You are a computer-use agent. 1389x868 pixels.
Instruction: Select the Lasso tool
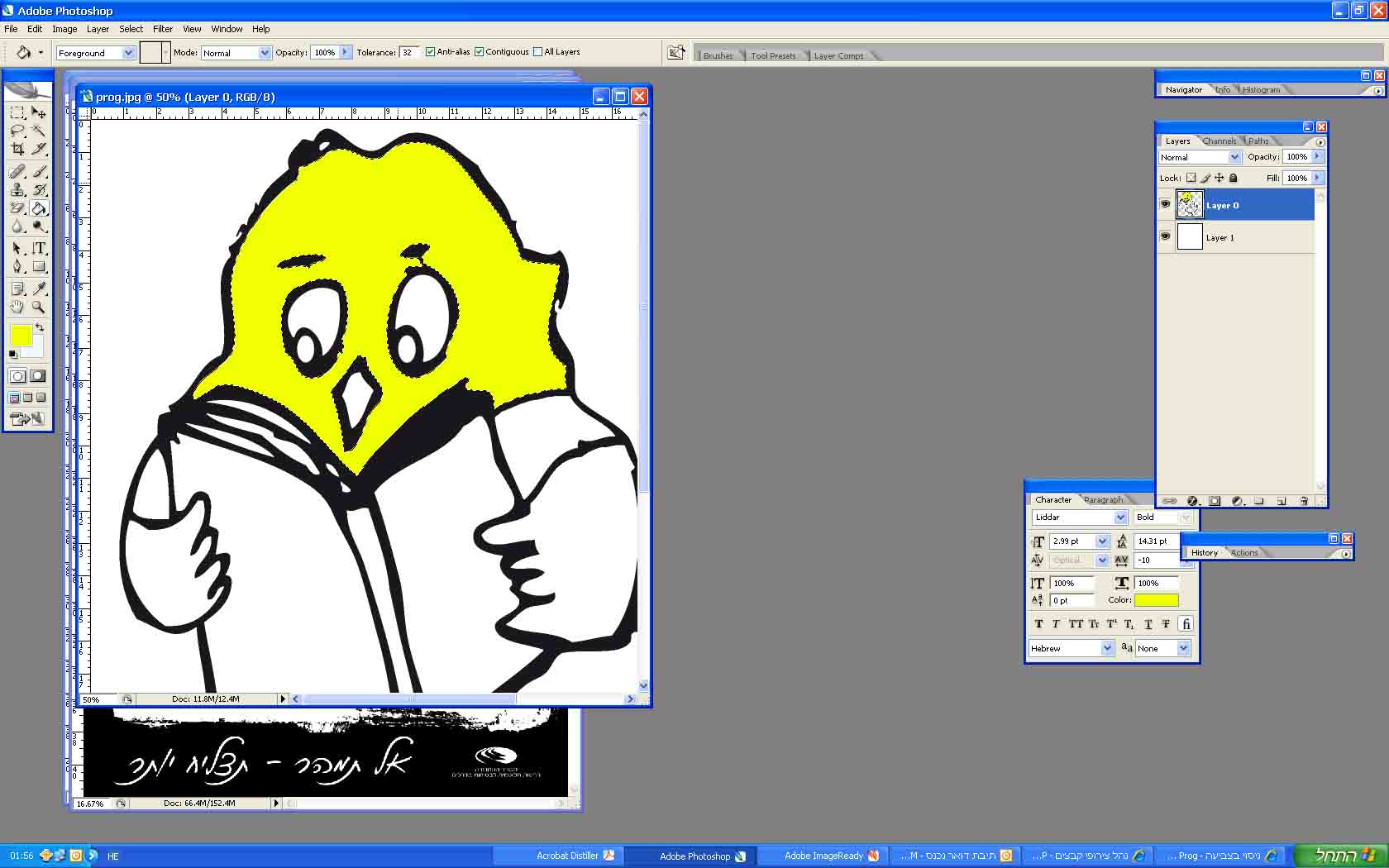tap(17, 131)
